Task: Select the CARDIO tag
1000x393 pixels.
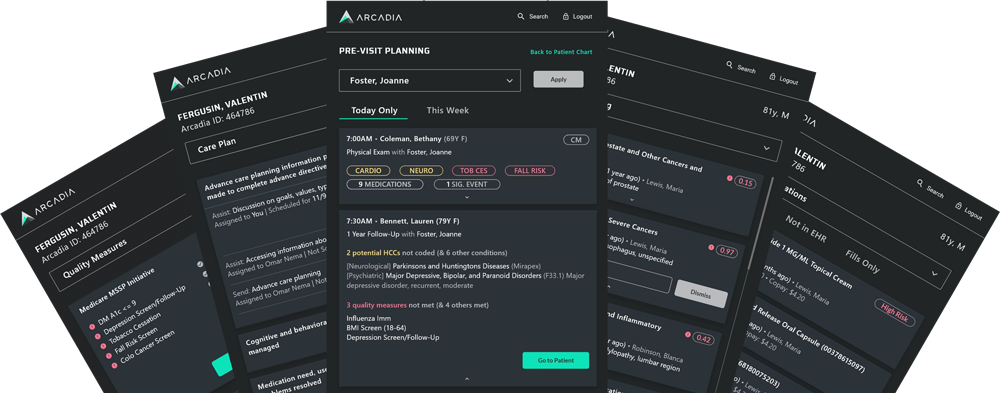Action: pyautogui.click(x=368, y=171)
